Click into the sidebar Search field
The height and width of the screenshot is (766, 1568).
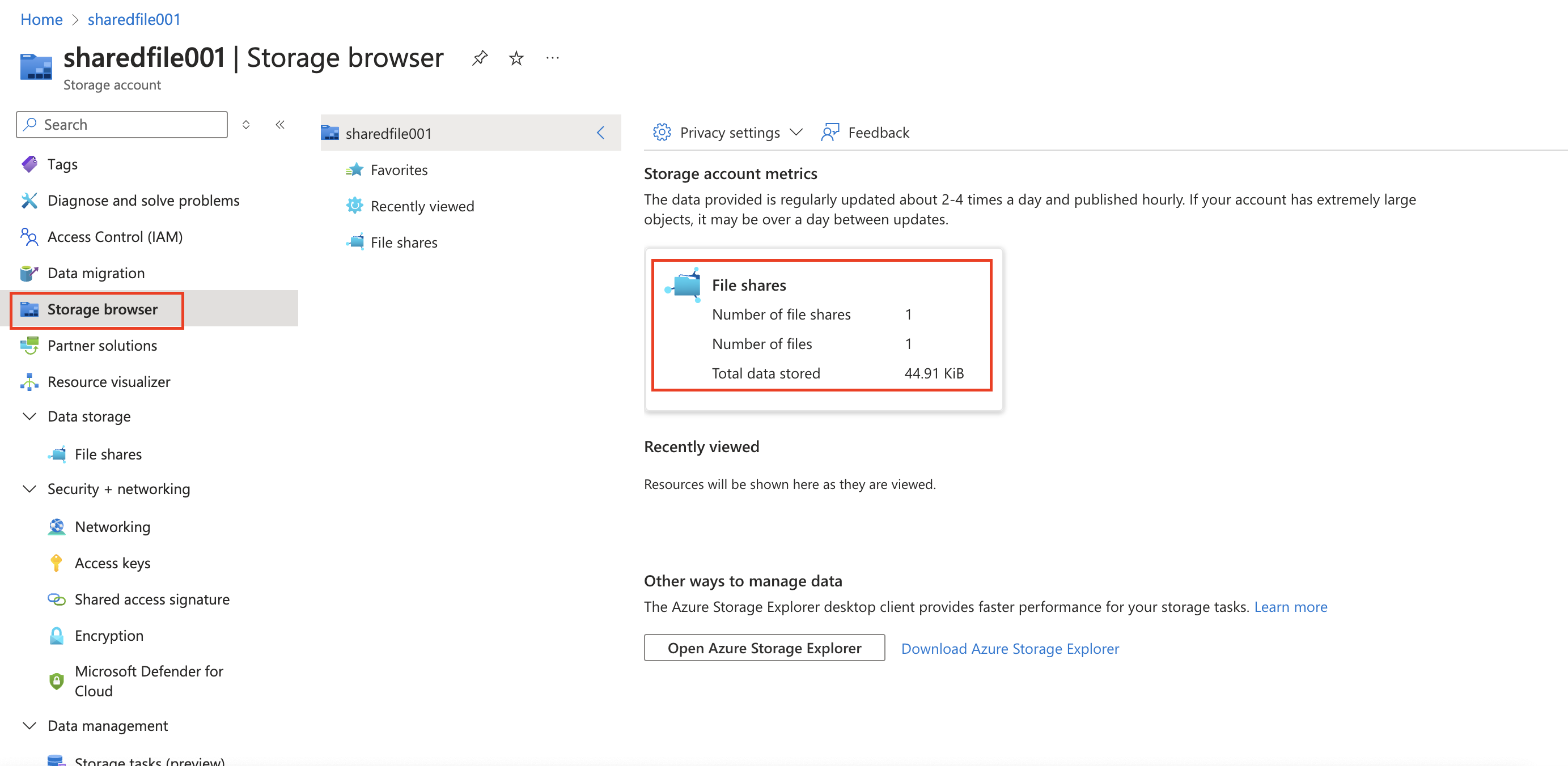pos(122,125)
